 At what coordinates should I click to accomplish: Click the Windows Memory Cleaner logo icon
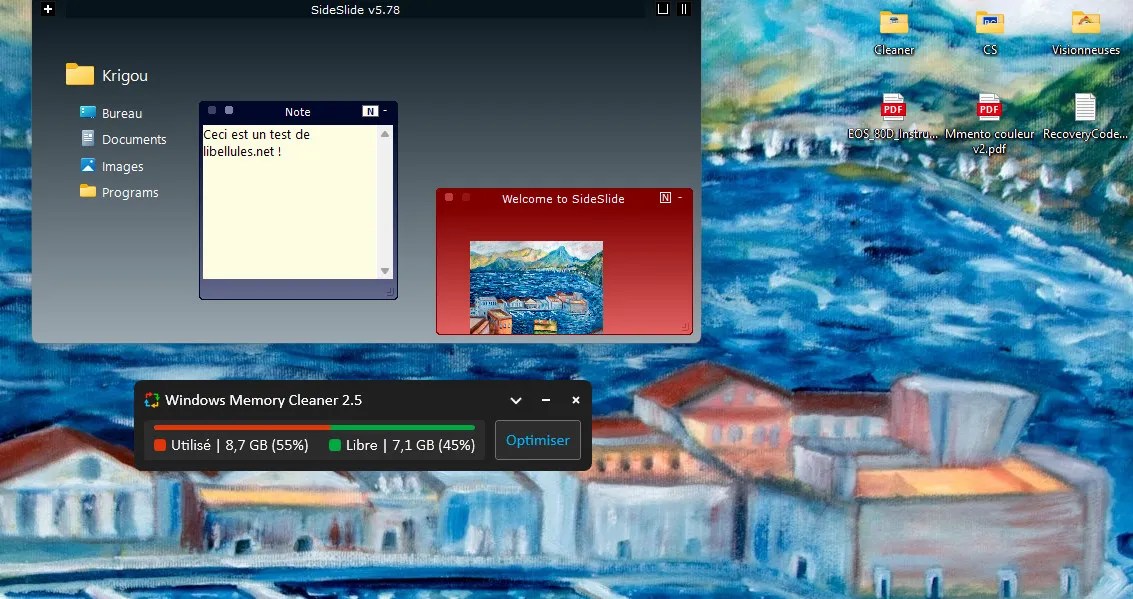tap(152, 400)
